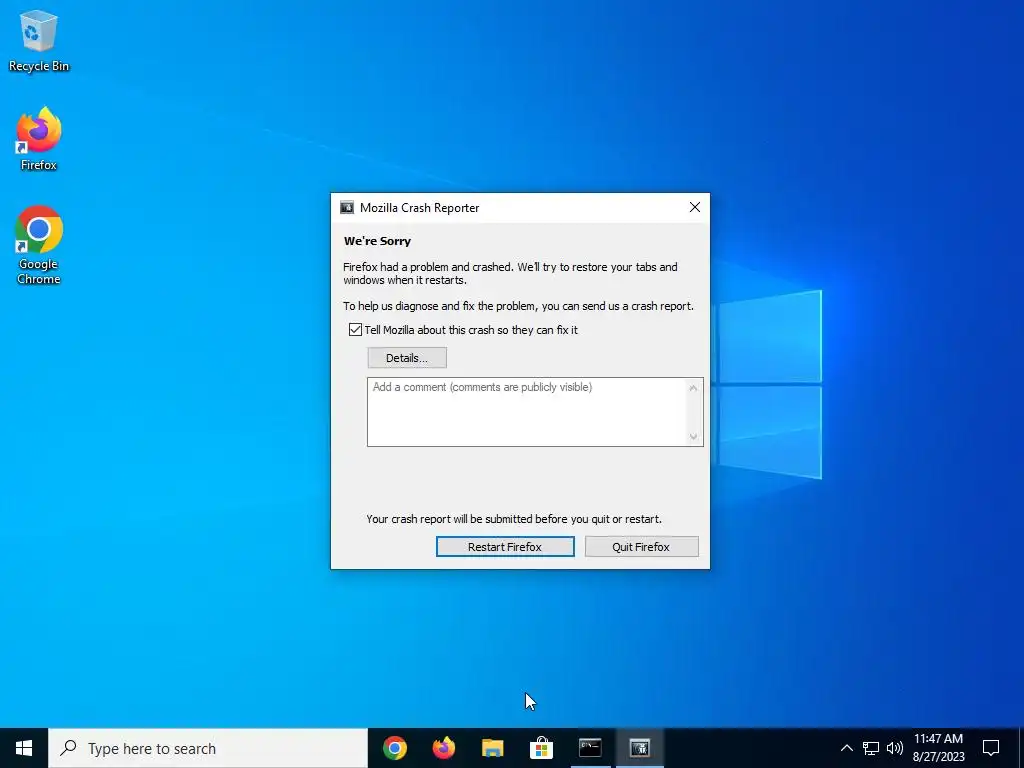Viewport: 1024px width, 768px height.
Task: Uncheck Tell Mozilla about this crash
Action: [355, 330]
